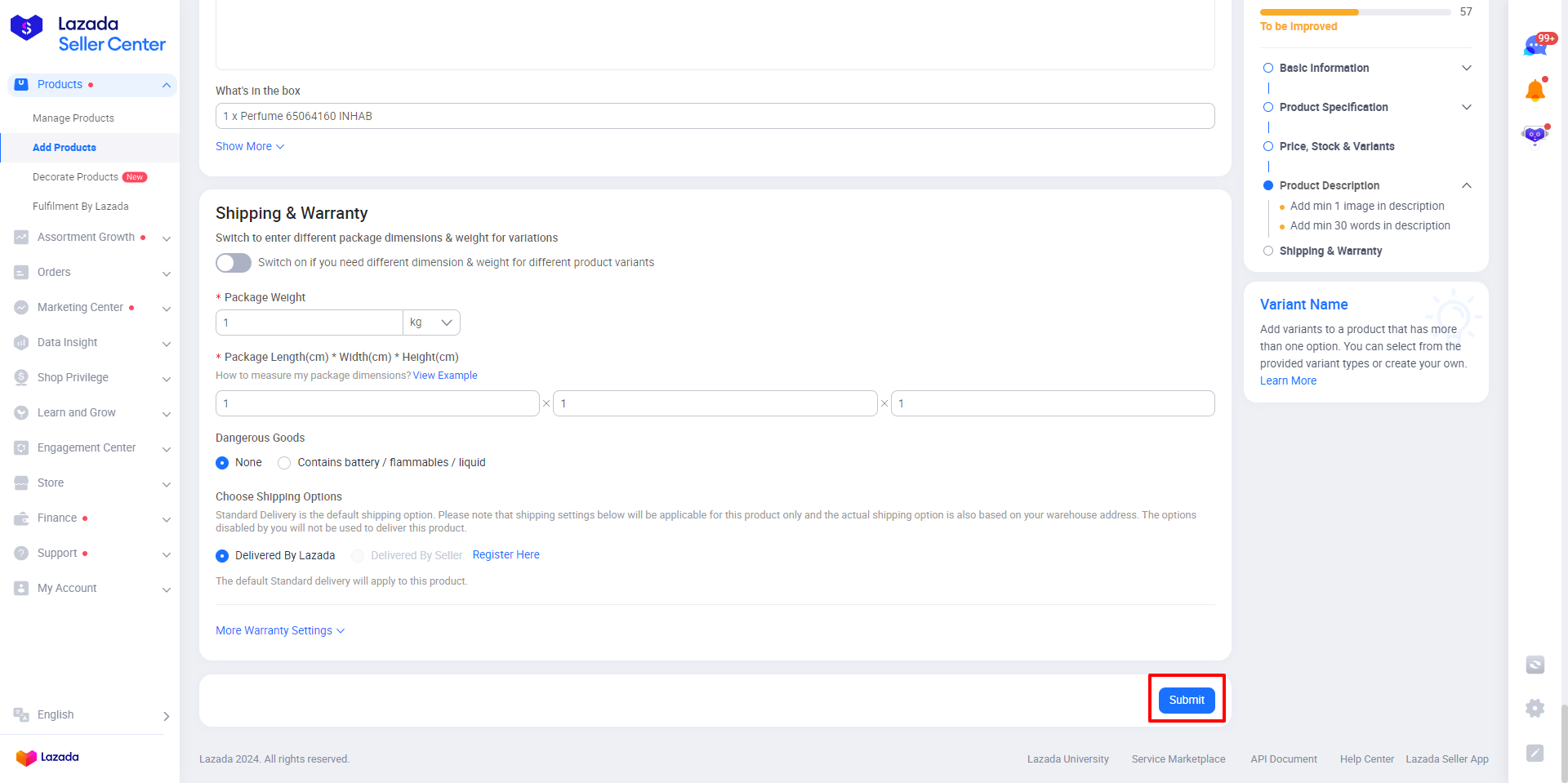Open the Service Marketplace footer link
The width and height of the screenshot is (1568, 783).
[x=1178, y=759]
